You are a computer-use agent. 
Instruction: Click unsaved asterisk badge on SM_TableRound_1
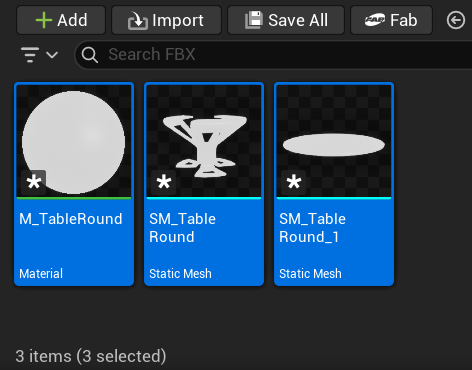coord(294,182)
